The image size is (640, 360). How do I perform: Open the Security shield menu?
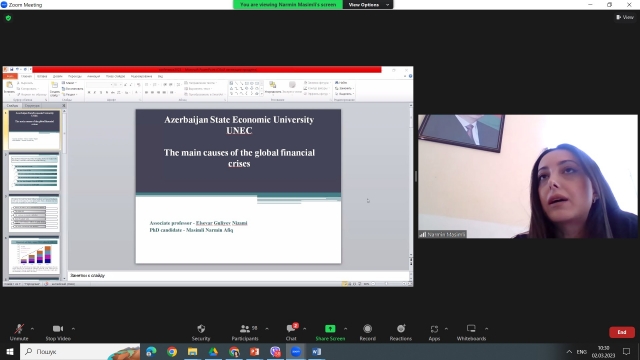(201, 332)
